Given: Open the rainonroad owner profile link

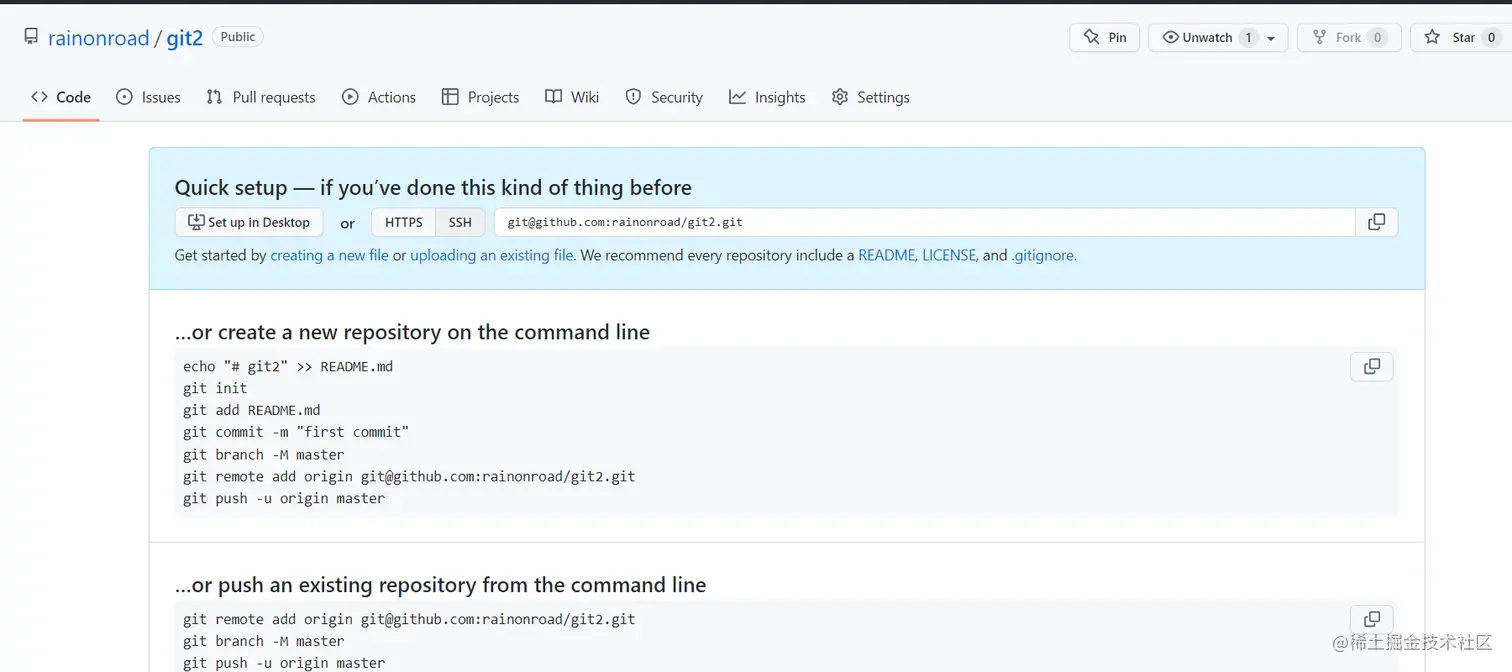Looking at the screenshot, I should pyautogui.click(x=98, y=38).
